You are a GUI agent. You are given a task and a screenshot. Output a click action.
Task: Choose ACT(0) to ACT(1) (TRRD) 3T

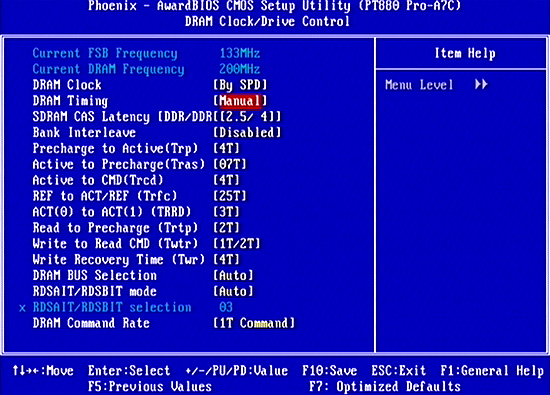[x=226, y=212]
